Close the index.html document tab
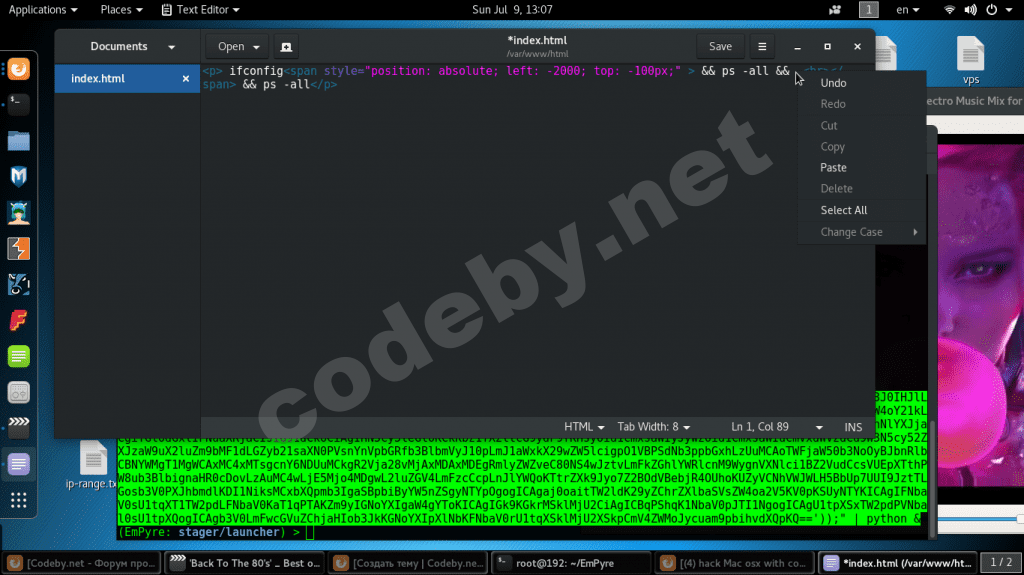This screenshot has width=1024, height=575. coord(185,78)
